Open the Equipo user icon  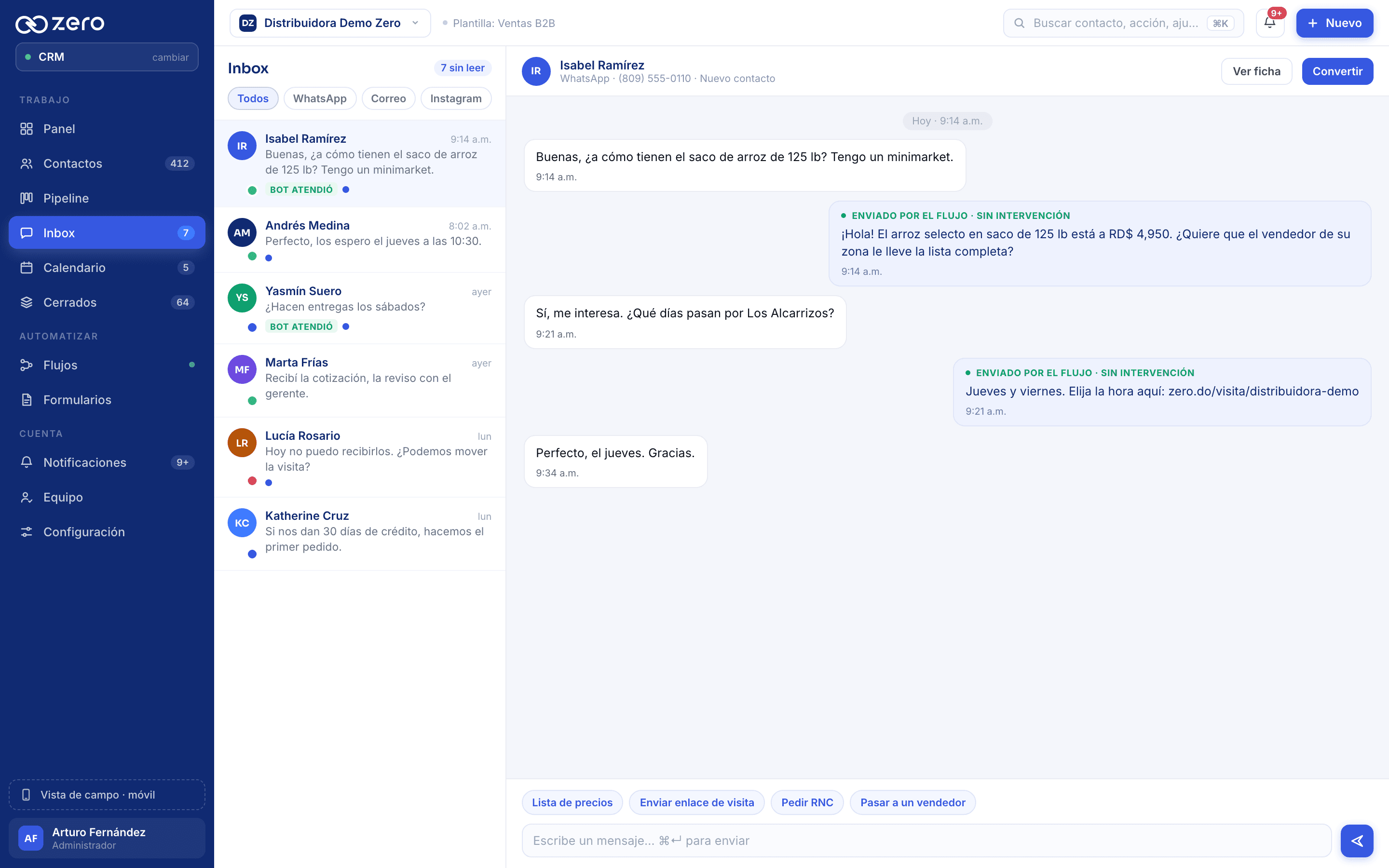point(27,497)
